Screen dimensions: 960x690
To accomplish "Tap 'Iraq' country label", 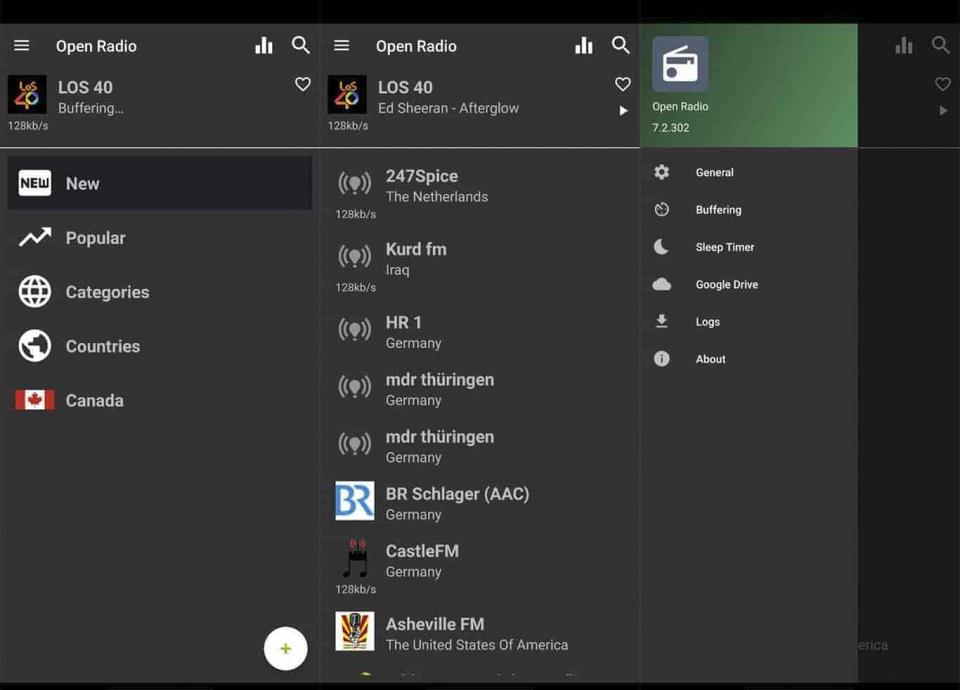I will (397, 270).
